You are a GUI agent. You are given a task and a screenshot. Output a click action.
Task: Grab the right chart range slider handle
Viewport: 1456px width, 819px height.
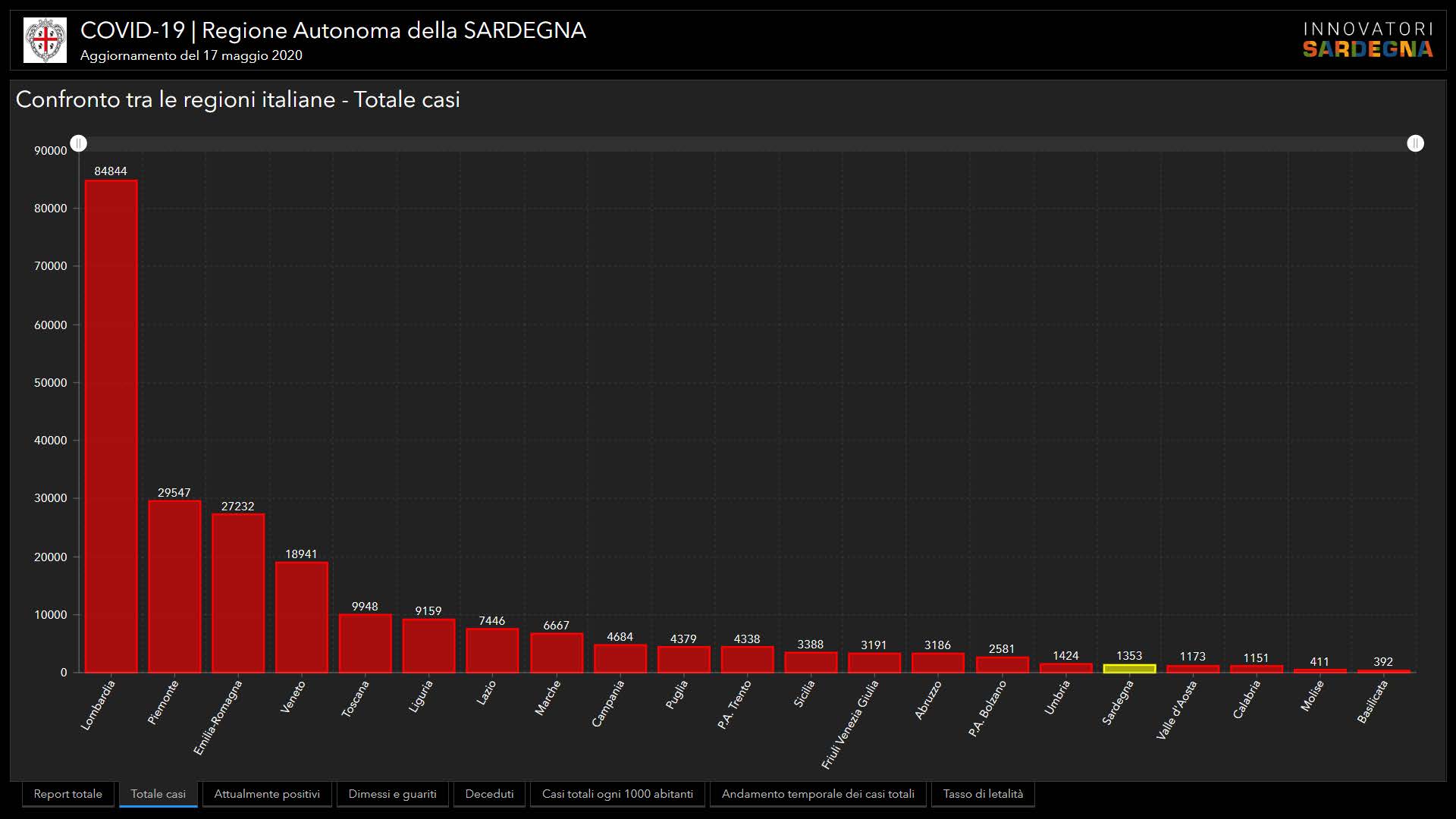coord(1415,143)
